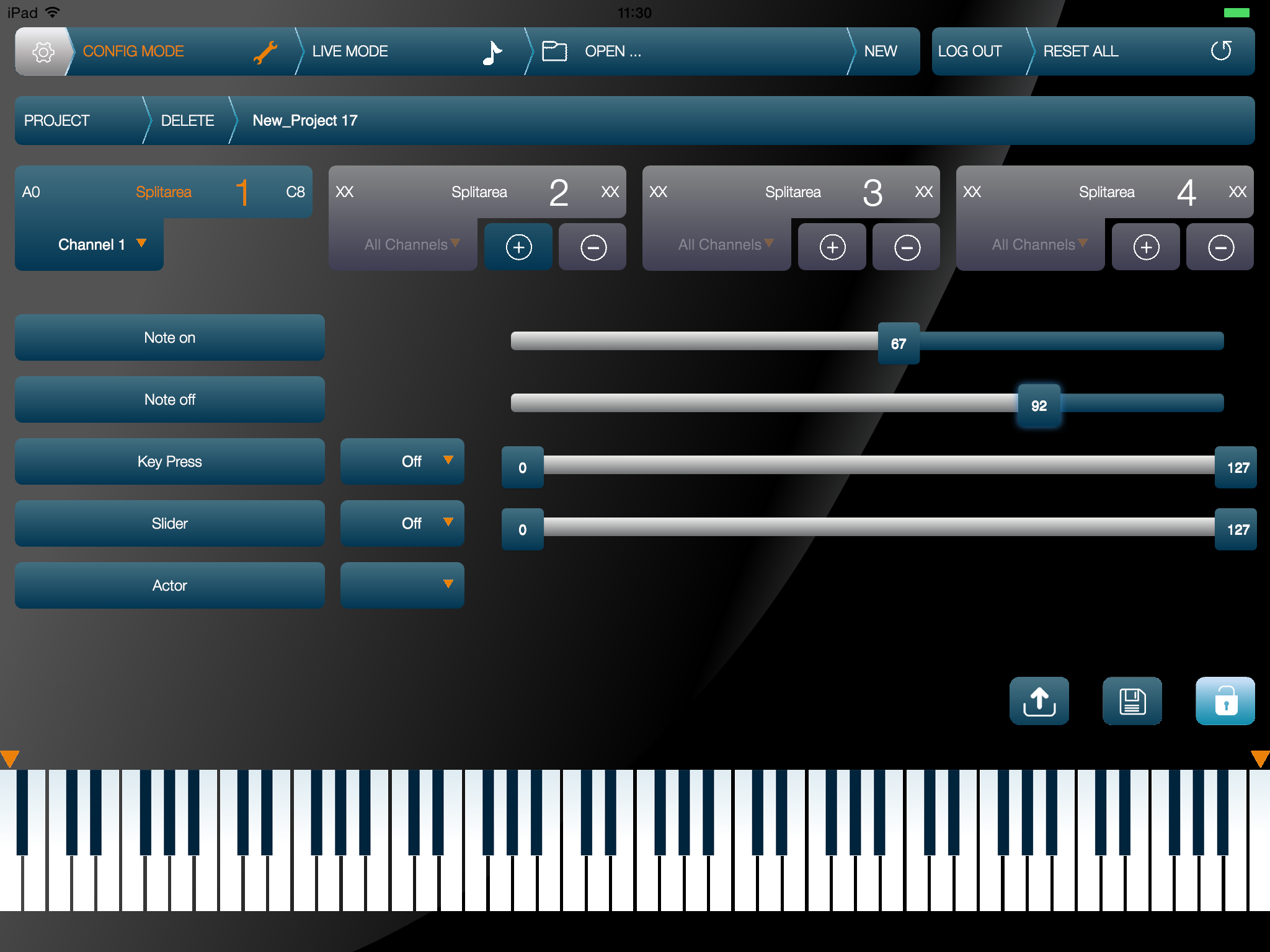Image resolution: width=1270 pixels, height=952 pixels.
Task: Toggle Key Press from Off
Action: (402, 461)
